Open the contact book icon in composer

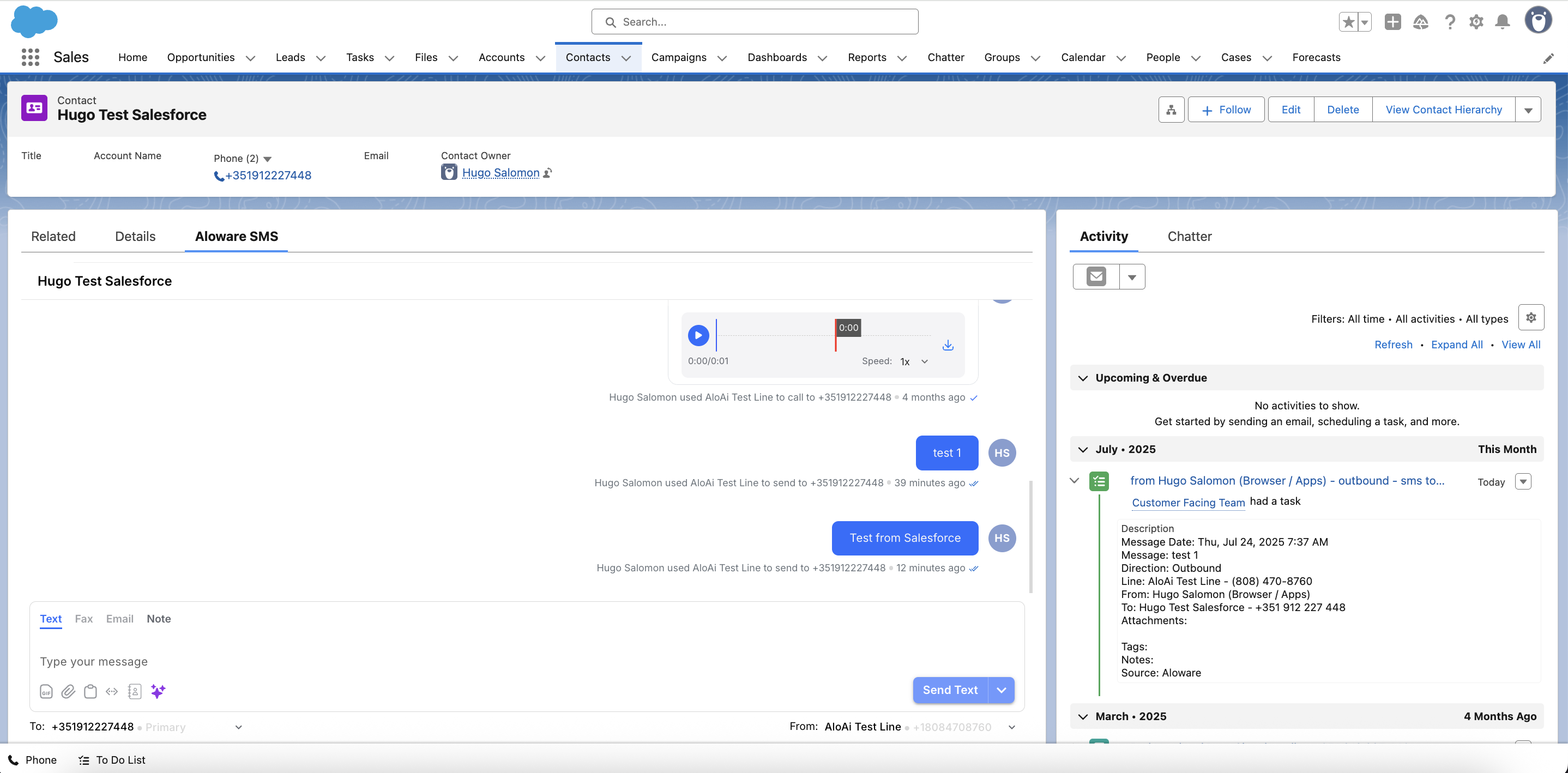[x=135, y=691]
